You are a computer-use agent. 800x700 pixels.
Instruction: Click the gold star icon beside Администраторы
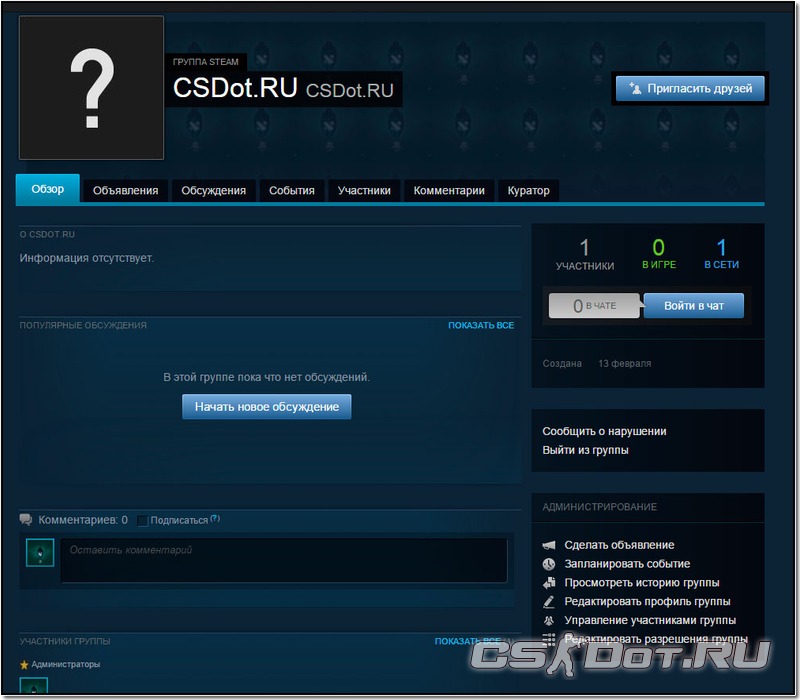(x=24, y=665)
